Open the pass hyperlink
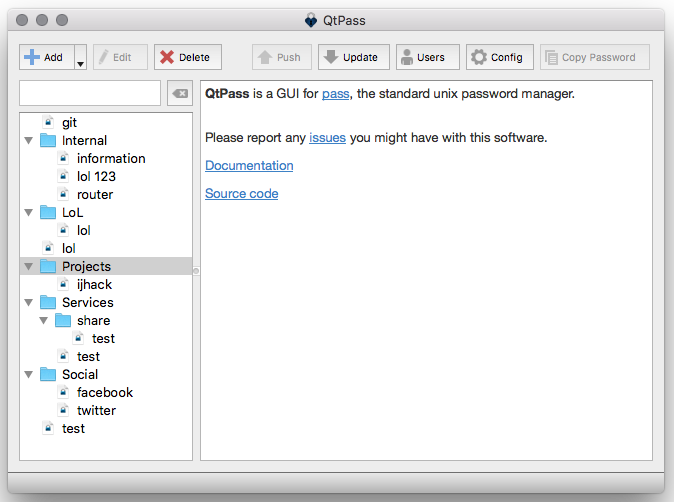Screen dimensions: 674x502 click(x=335, y=94)
